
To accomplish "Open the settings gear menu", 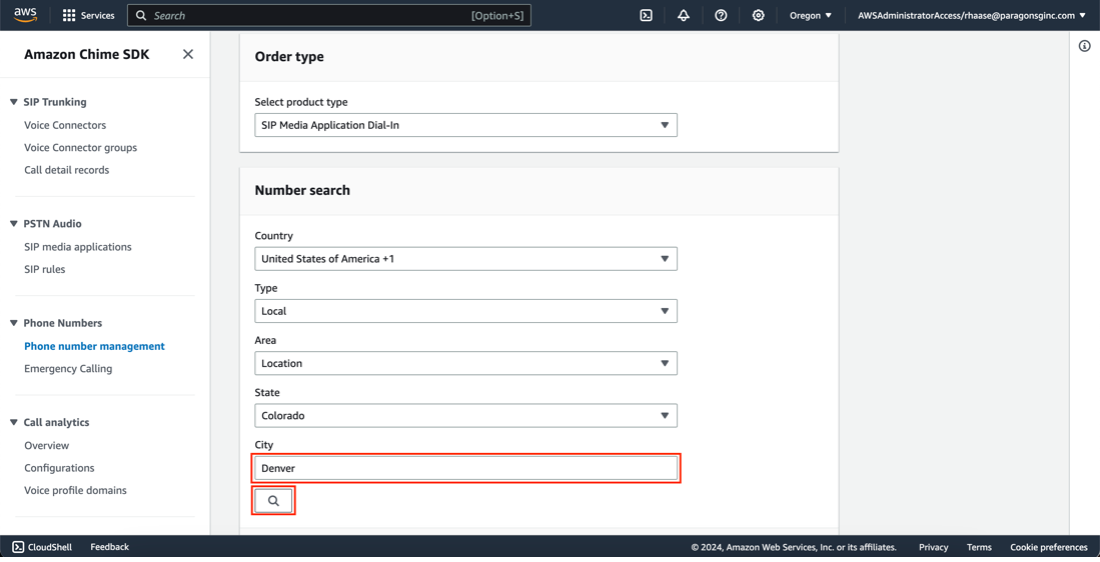I will tap(758, 15).
